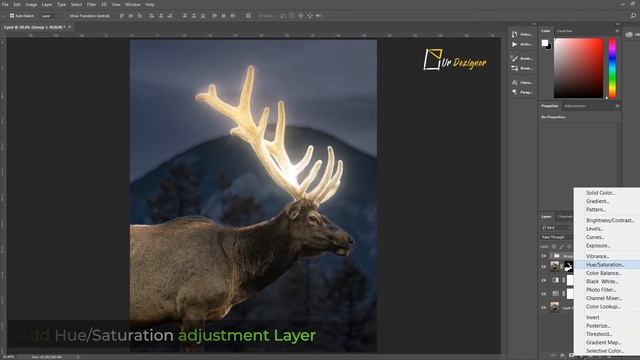Choose Hue/Saturation from the menu
Screen dimensions: 640x360
click(x=607, y=264)
